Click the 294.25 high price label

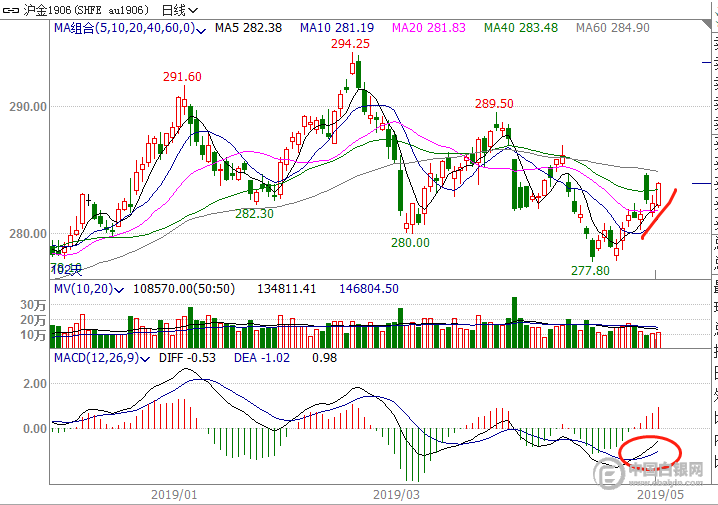(x=350, y=43)
